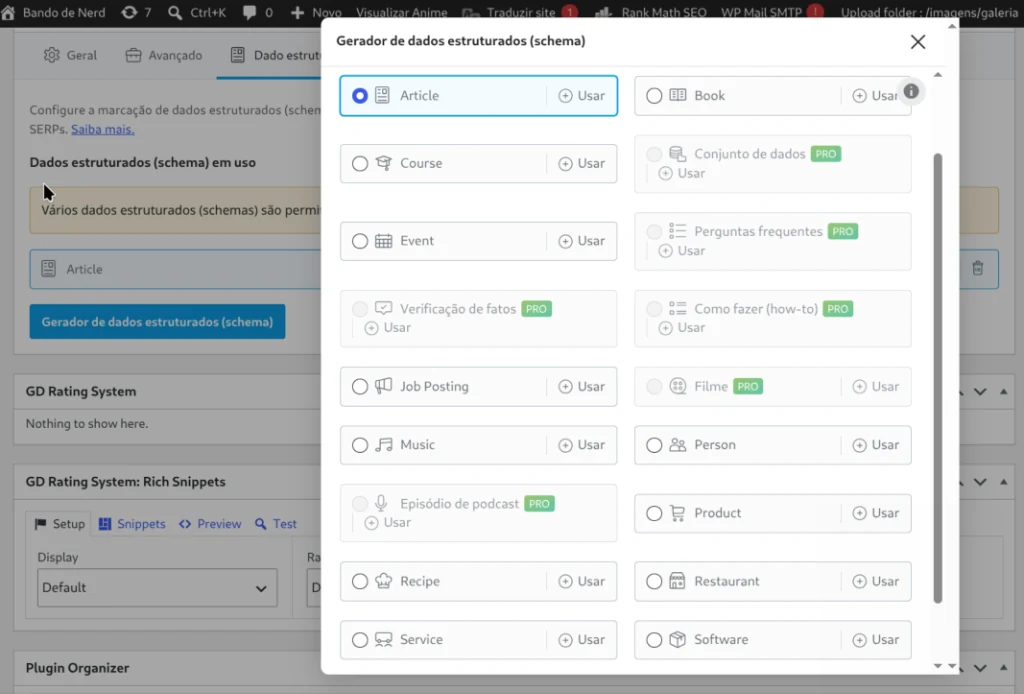This screenshot has height=694, width=1024.
Task: Click the modal vertical scrollbar
Action: click(x=938, y=379)
